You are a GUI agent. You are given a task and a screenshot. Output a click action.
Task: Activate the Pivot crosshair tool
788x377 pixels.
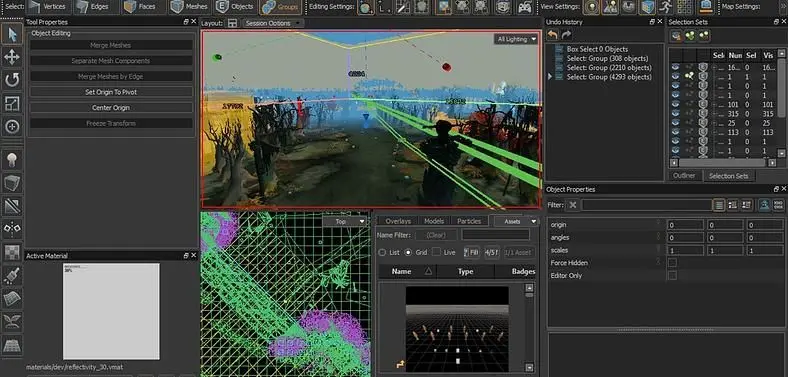[x=12, y=126]
